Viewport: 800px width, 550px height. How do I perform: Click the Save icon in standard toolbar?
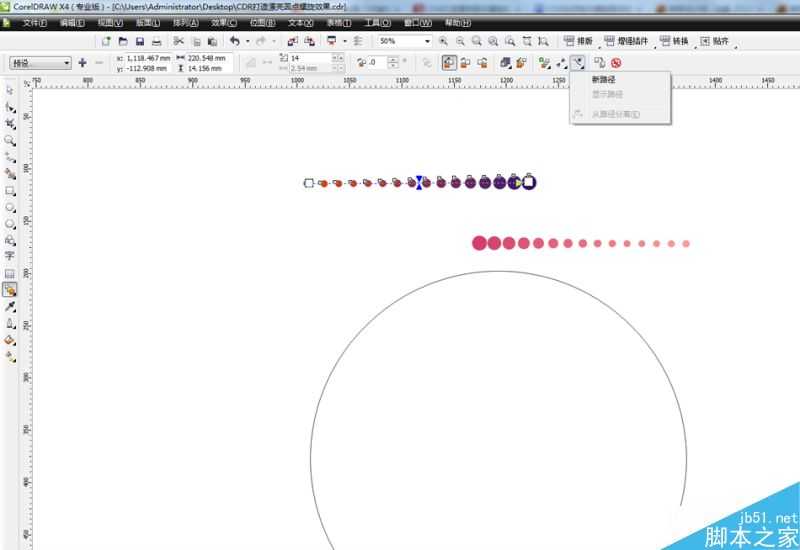pyautogui.click(x=140, y=41)
